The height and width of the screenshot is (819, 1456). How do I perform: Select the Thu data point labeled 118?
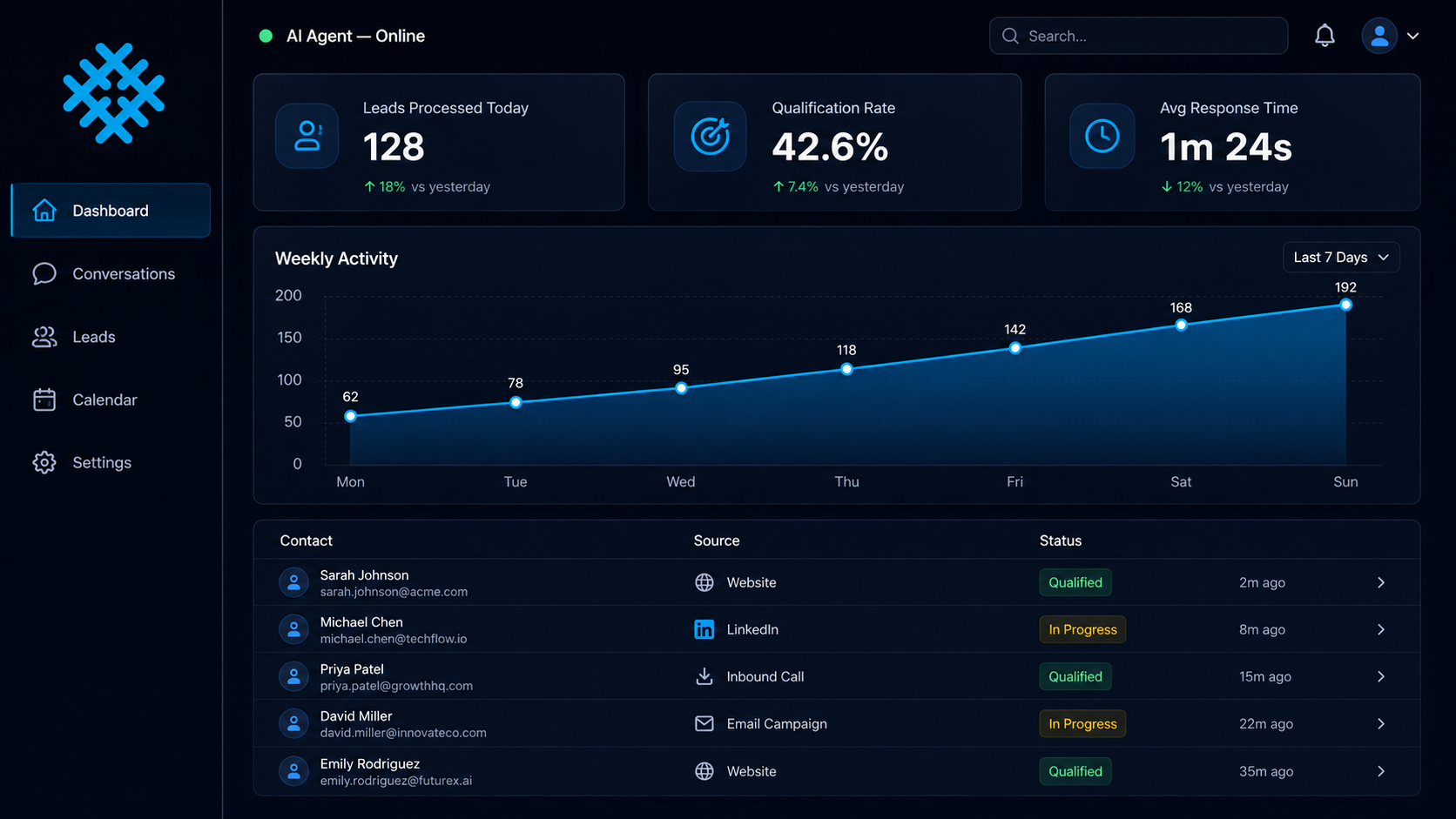(x=846, y=369)
